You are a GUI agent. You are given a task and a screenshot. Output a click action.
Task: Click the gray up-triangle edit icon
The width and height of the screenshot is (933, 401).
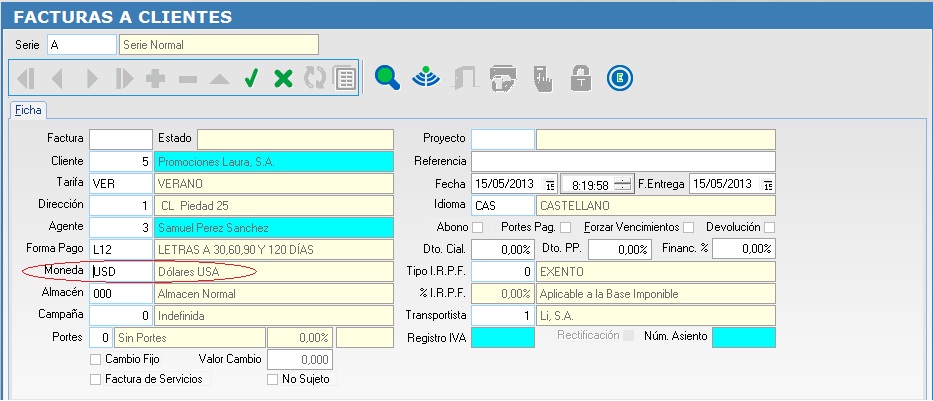pyautogui.click(x=220, y=79)
